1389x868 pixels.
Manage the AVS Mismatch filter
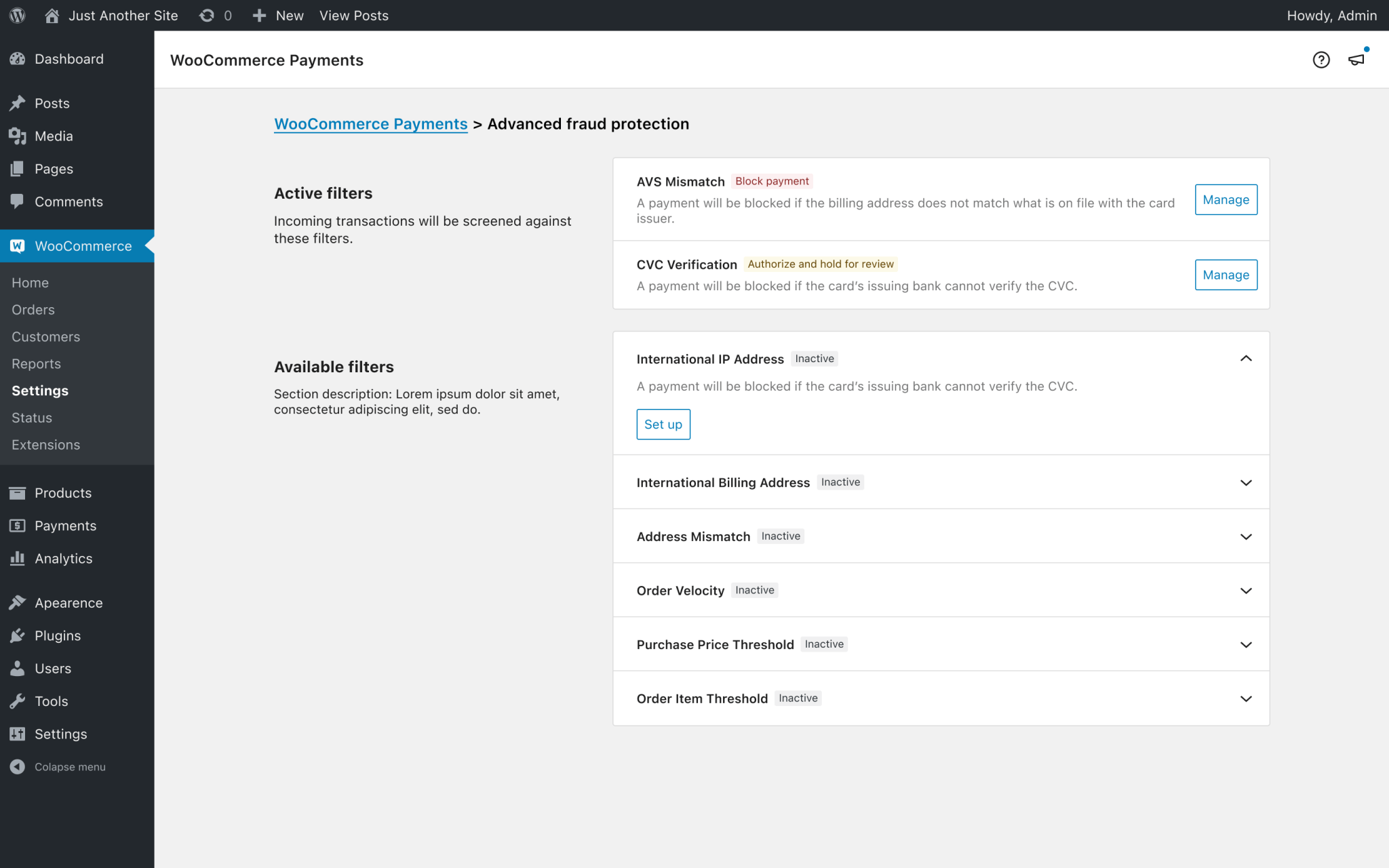point(1226,199)
